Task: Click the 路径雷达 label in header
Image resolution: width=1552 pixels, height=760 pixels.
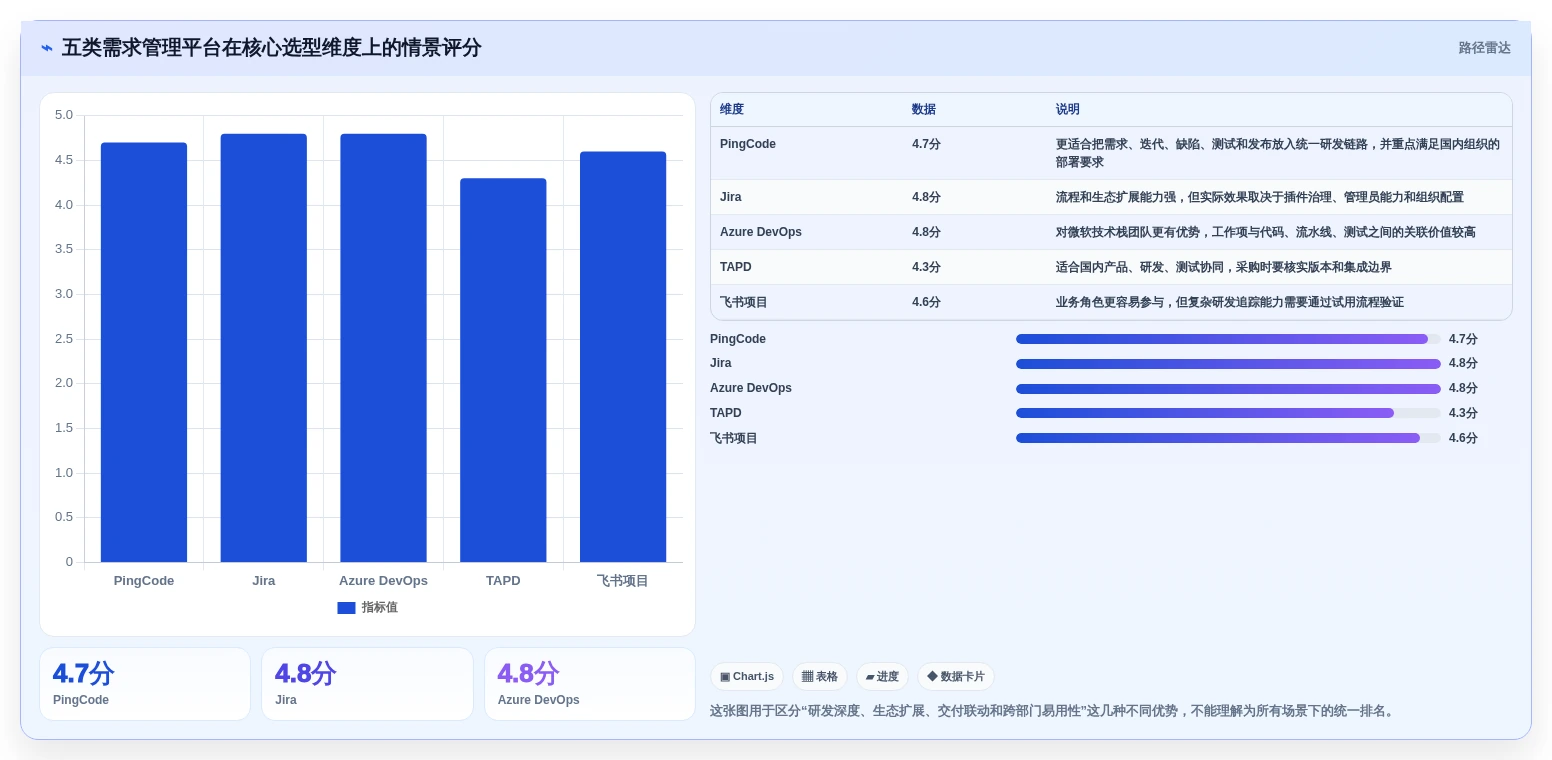Action: [1484, 48]
